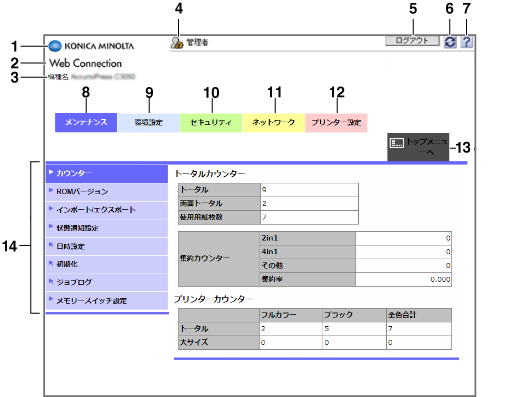The image size is (517, 397).
Task: Open the yellow ネットワーク tab
Action: [274, 122]
